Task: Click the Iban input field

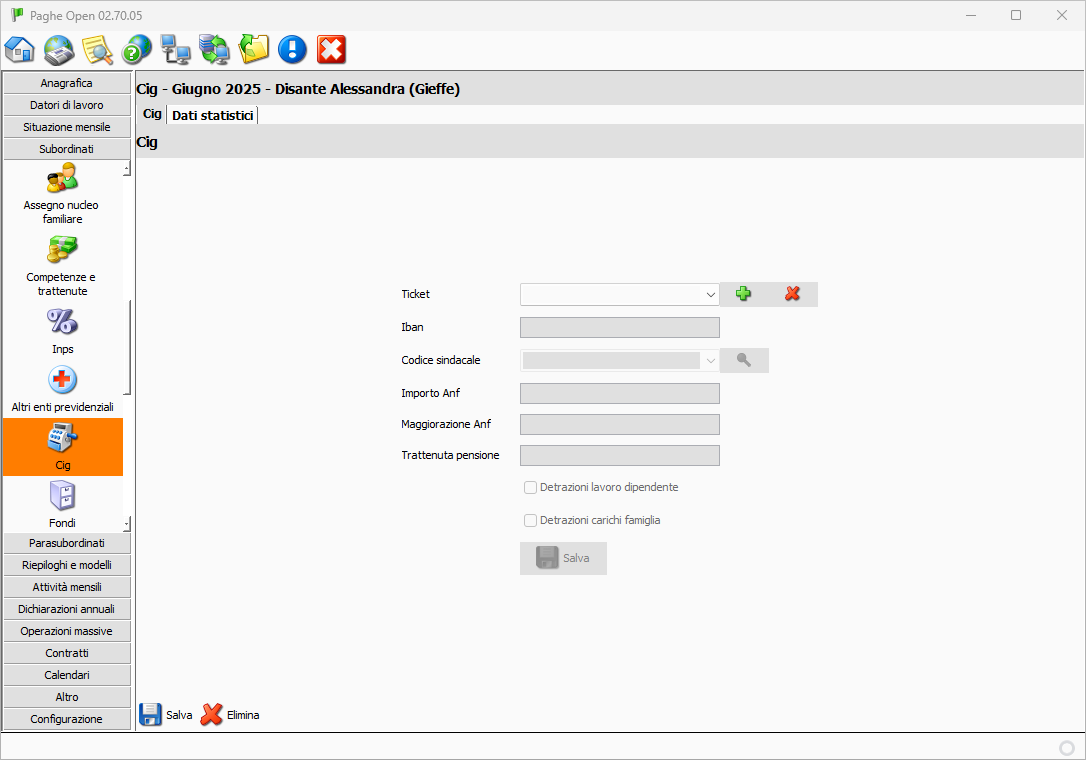Action: click(x=619, y=328)
